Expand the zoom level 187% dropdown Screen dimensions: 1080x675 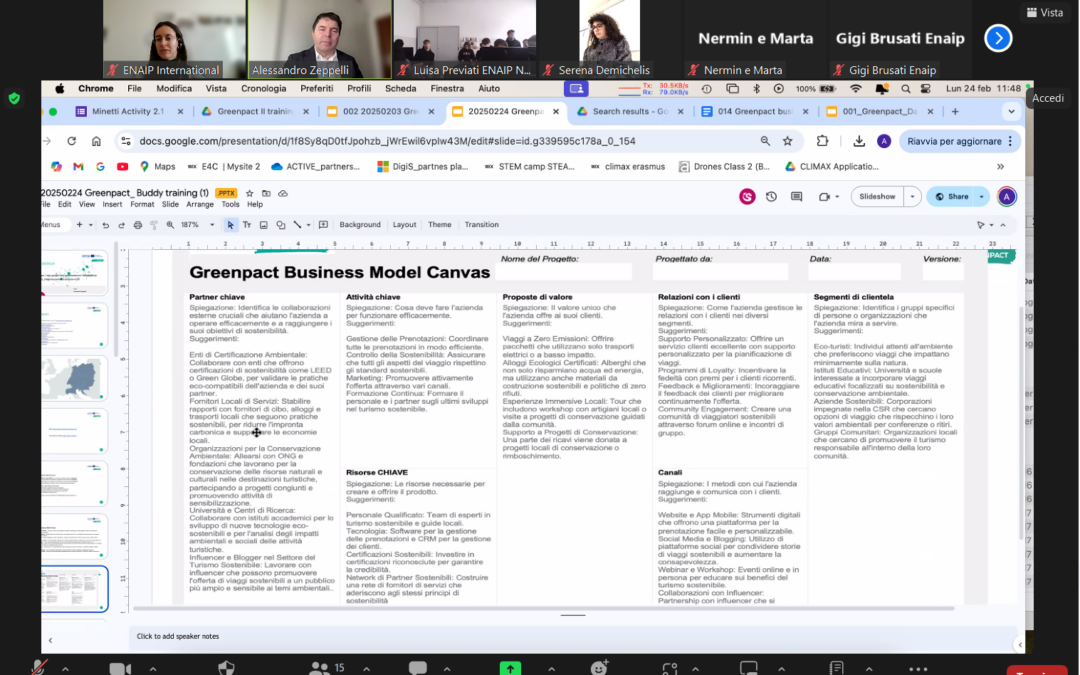[212, 225]
